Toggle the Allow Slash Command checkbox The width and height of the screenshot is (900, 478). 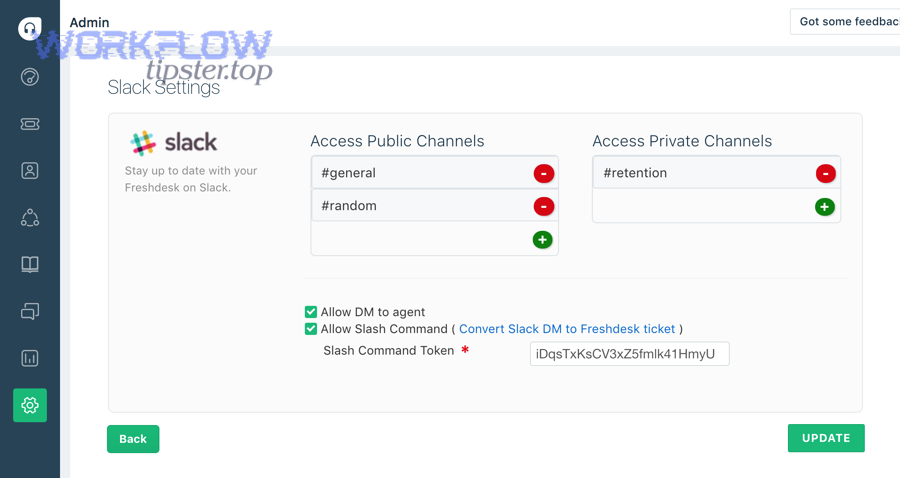click(x=311, y=329)
